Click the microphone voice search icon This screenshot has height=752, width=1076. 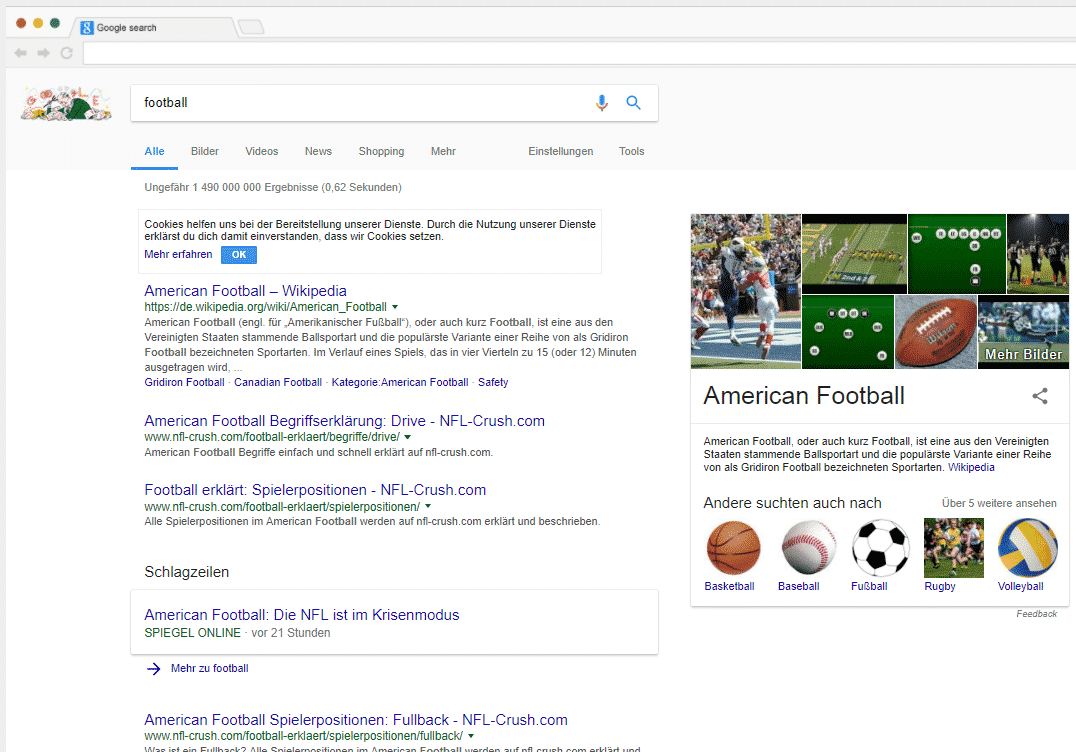coord(601,103)
